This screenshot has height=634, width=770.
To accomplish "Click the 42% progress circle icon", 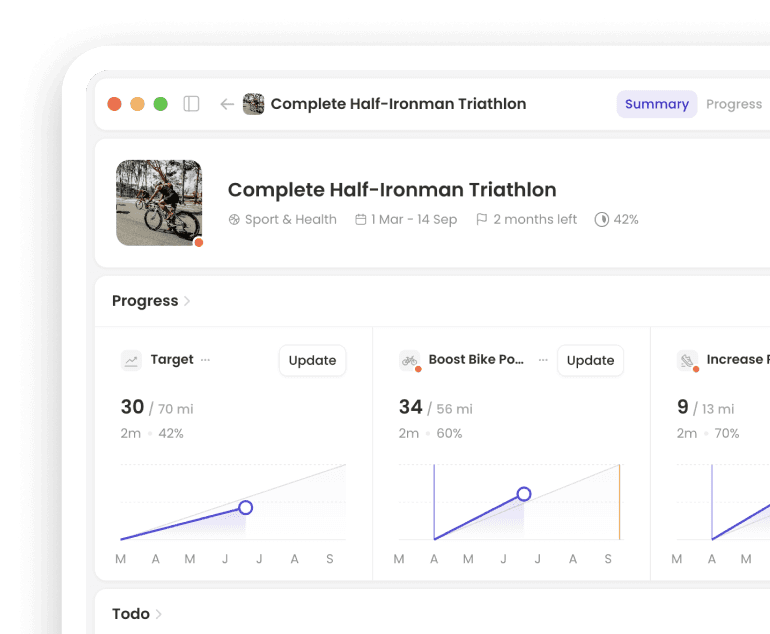I will click(602, 220).
